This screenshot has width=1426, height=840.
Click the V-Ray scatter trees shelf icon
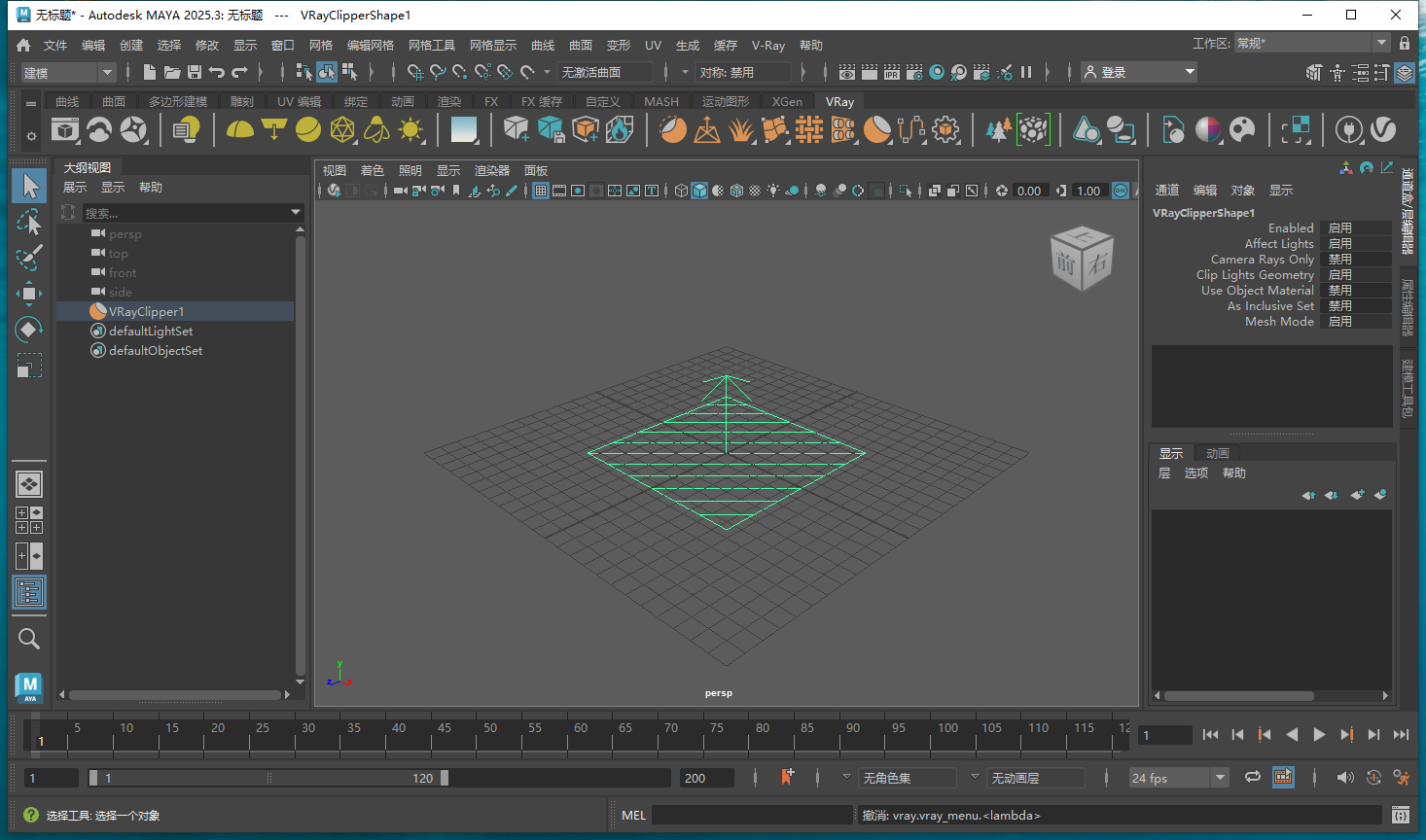click(x=998, y=129)
